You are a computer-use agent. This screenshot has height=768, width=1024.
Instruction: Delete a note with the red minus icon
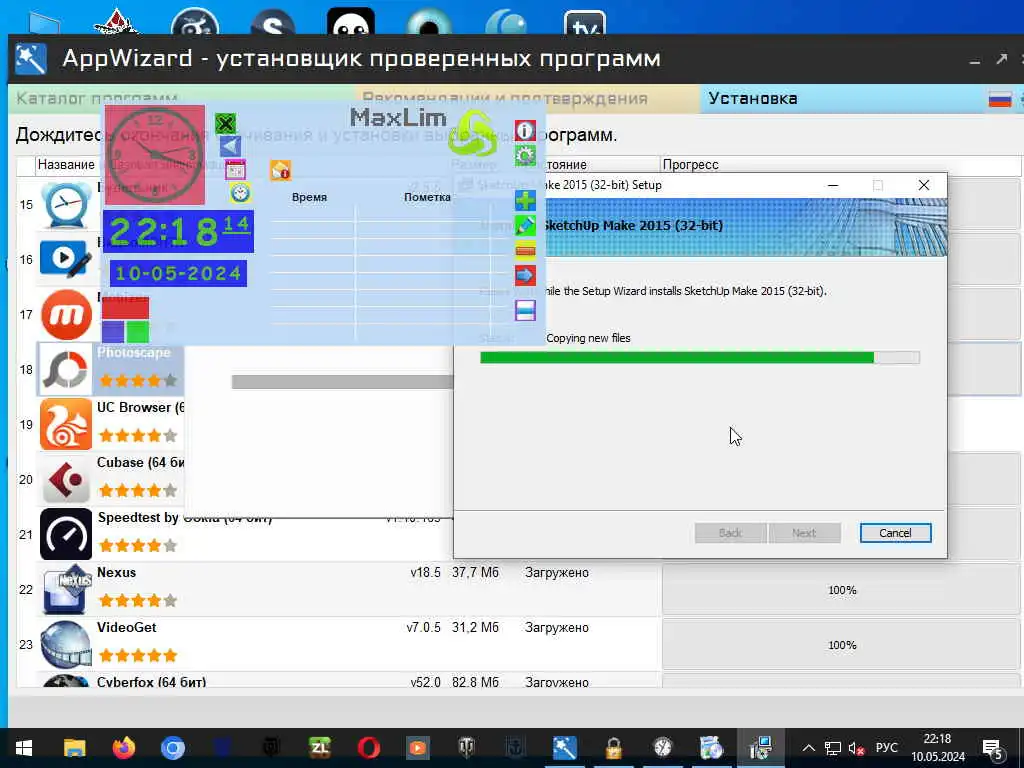525,250
